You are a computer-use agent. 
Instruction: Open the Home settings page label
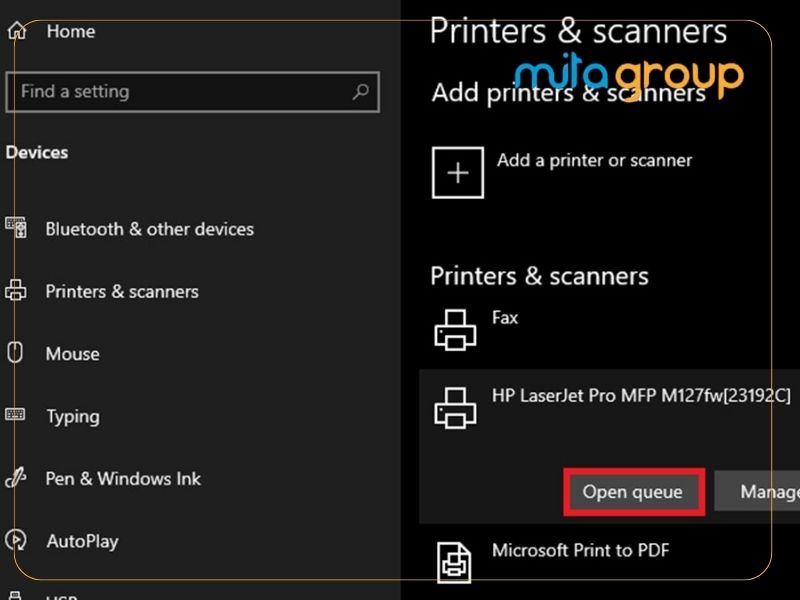[x=71, y=32]
